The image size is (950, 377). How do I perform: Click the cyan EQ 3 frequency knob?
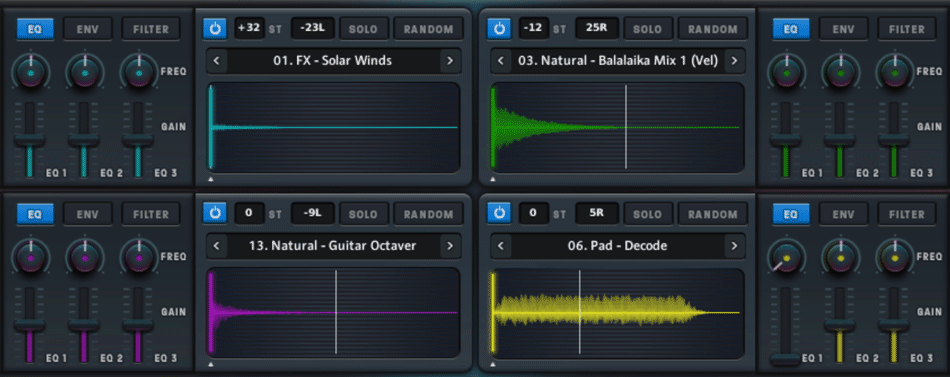139,73
